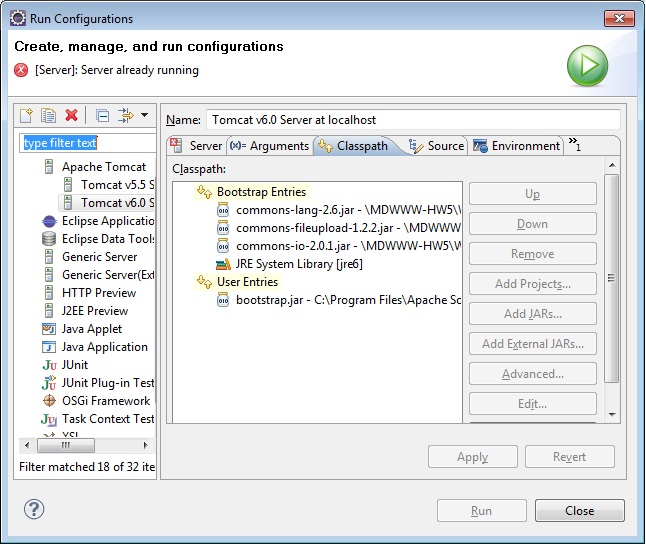Viewport: 646px width, 544px height.
Task: Select Generic Server item
Action: point(99,257)
